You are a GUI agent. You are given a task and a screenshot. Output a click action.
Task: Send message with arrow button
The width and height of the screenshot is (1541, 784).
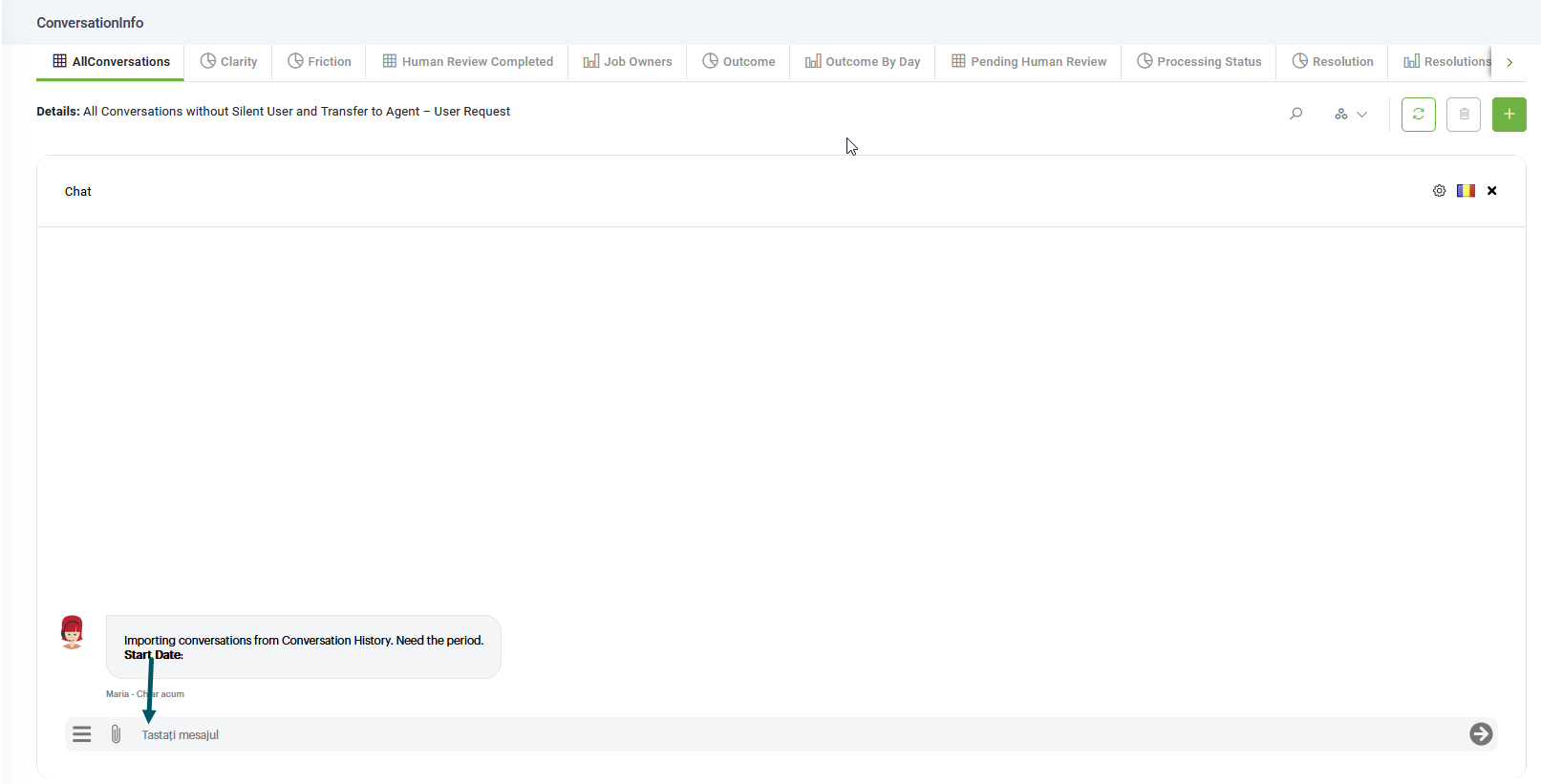point(1481,734)
